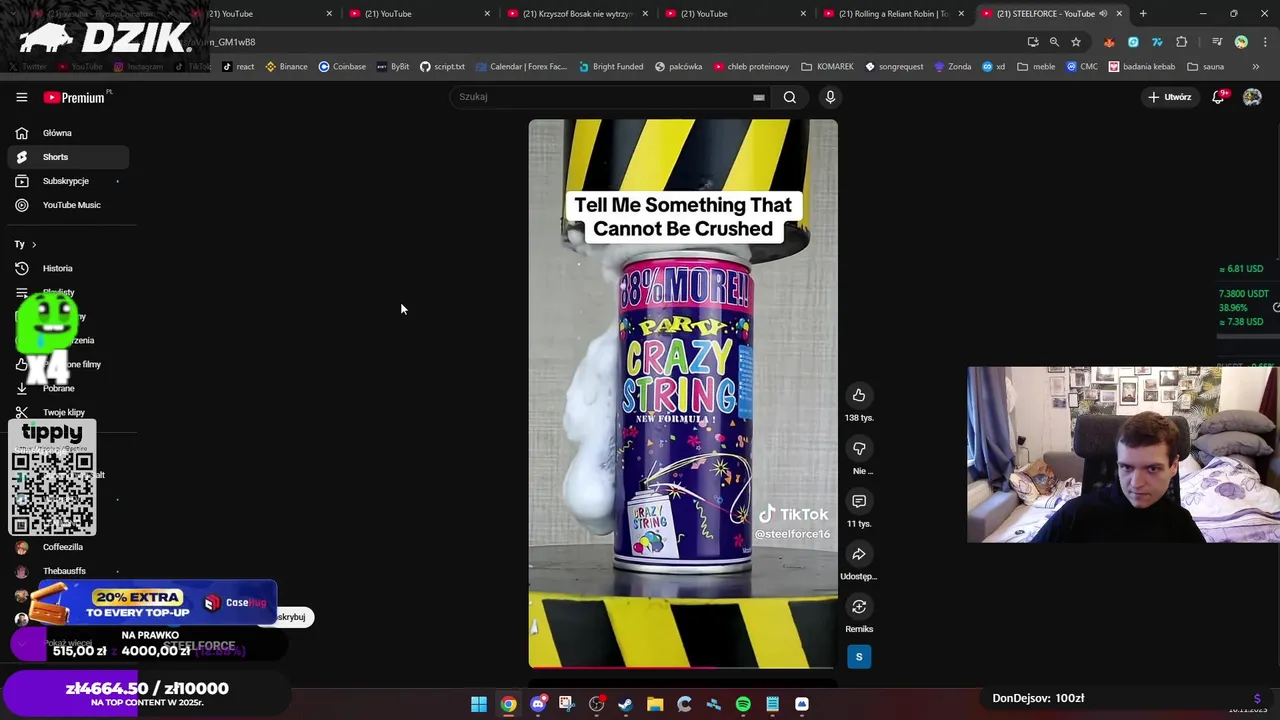Open a new browser tab
Viewport: 1280px width, 720px height.
pos(1143,14)
